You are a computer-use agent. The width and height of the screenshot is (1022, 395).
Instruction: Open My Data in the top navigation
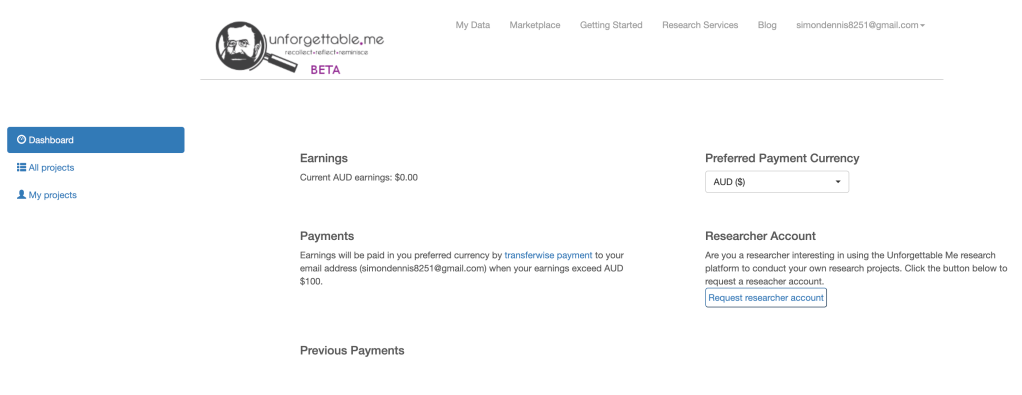473,25
